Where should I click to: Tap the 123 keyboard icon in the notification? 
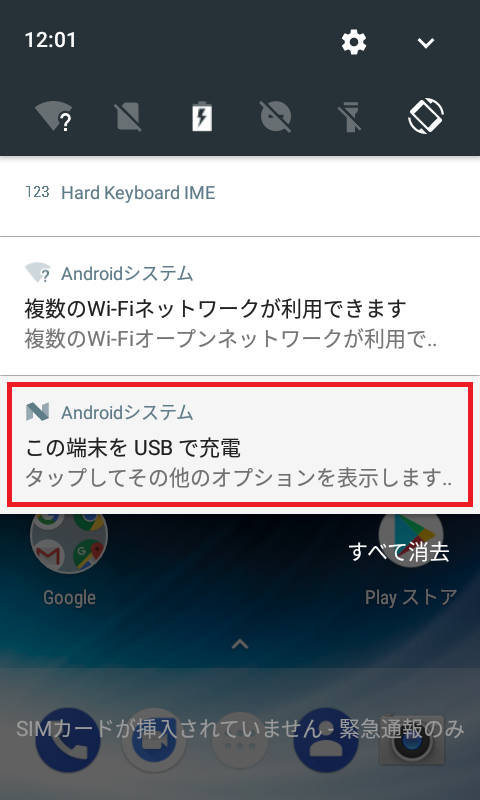37,192
